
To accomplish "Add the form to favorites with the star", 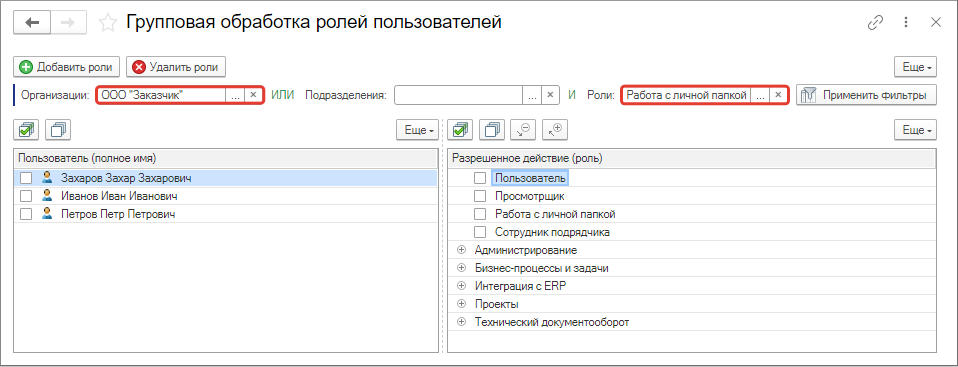I will (108, 23).
